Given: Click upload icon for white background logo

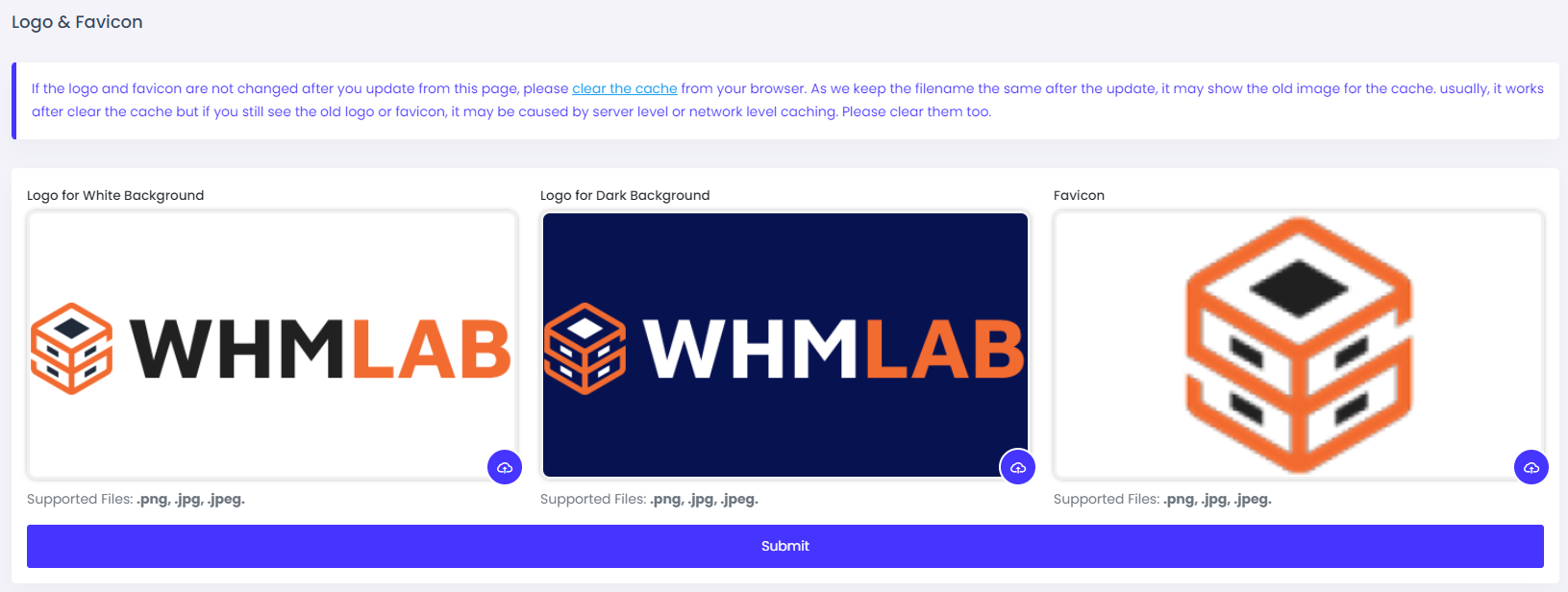Looking at the screenshot, I should click(505, 467).
